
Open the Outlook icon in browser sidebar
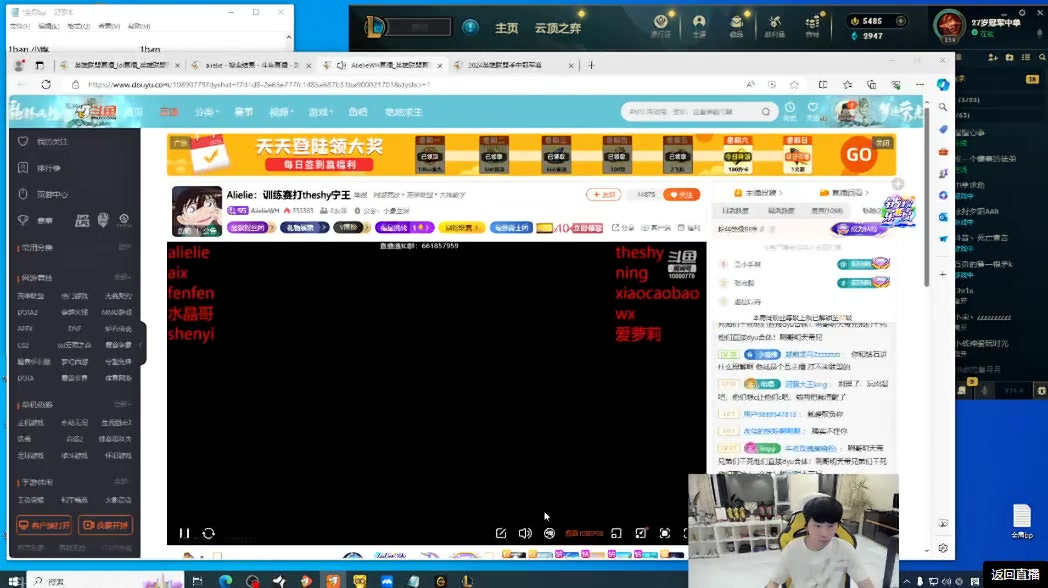[x=942, y=217]
